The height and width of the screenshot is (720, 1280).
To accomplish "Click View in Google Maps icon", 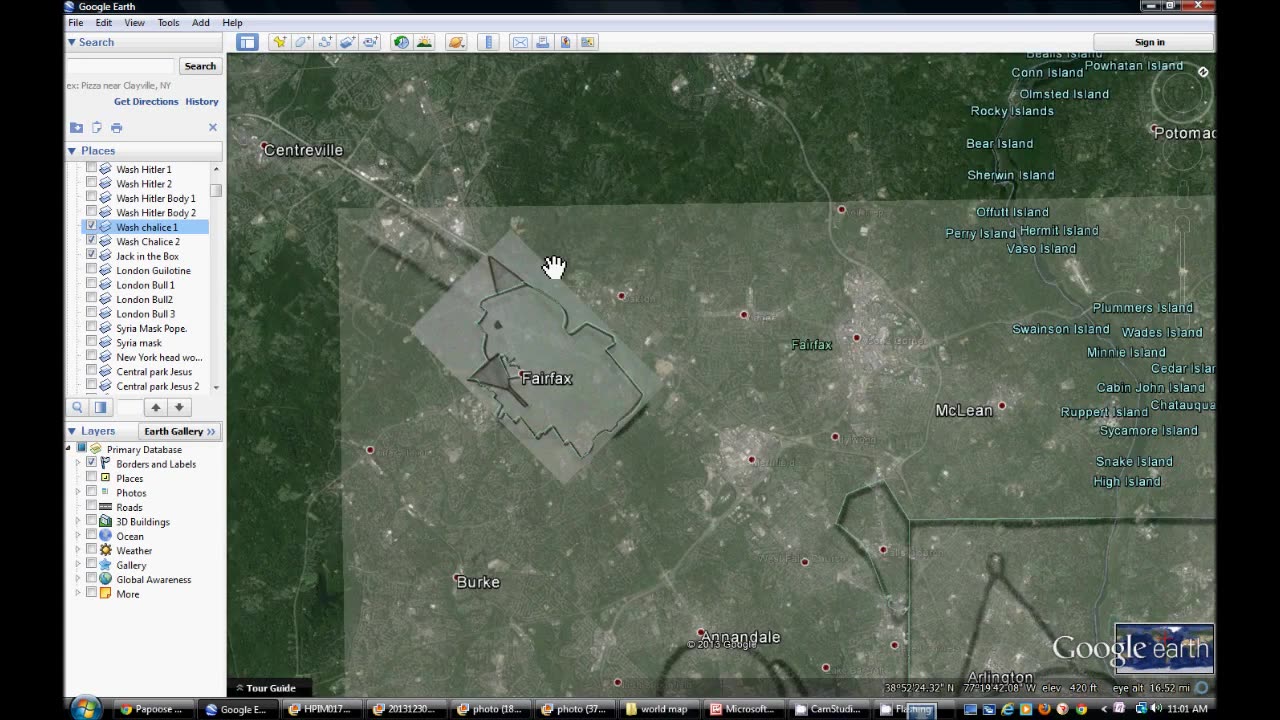I will 565,42.
